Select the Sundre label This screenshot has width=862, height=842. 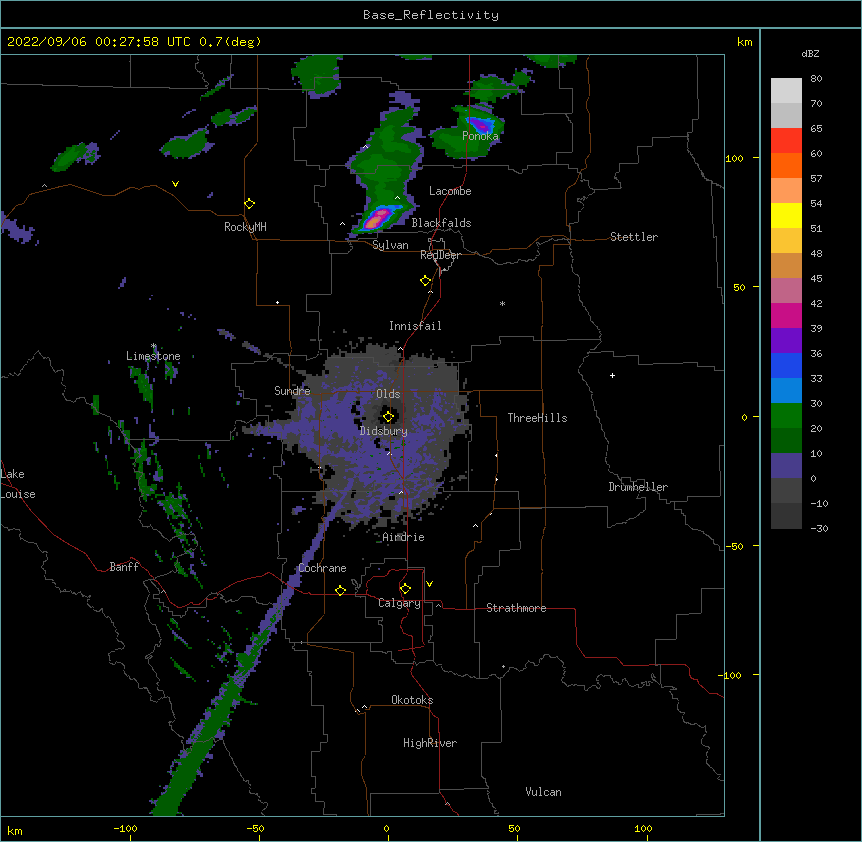click(x=292, y=391)
